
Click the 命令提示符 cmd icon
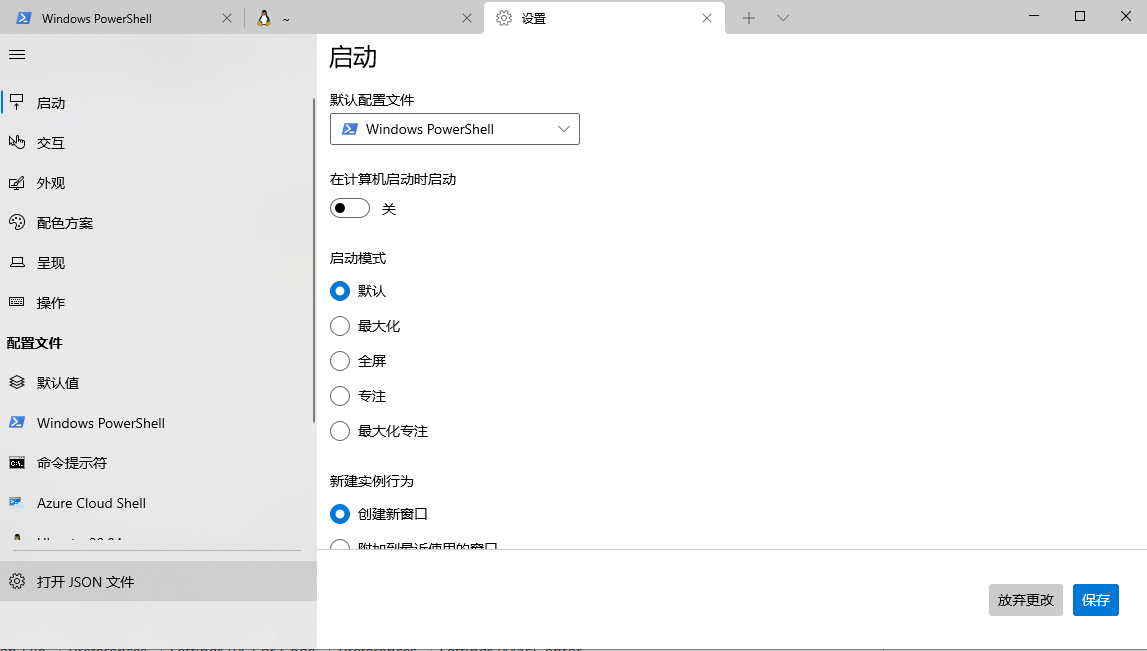coord(17,463)
